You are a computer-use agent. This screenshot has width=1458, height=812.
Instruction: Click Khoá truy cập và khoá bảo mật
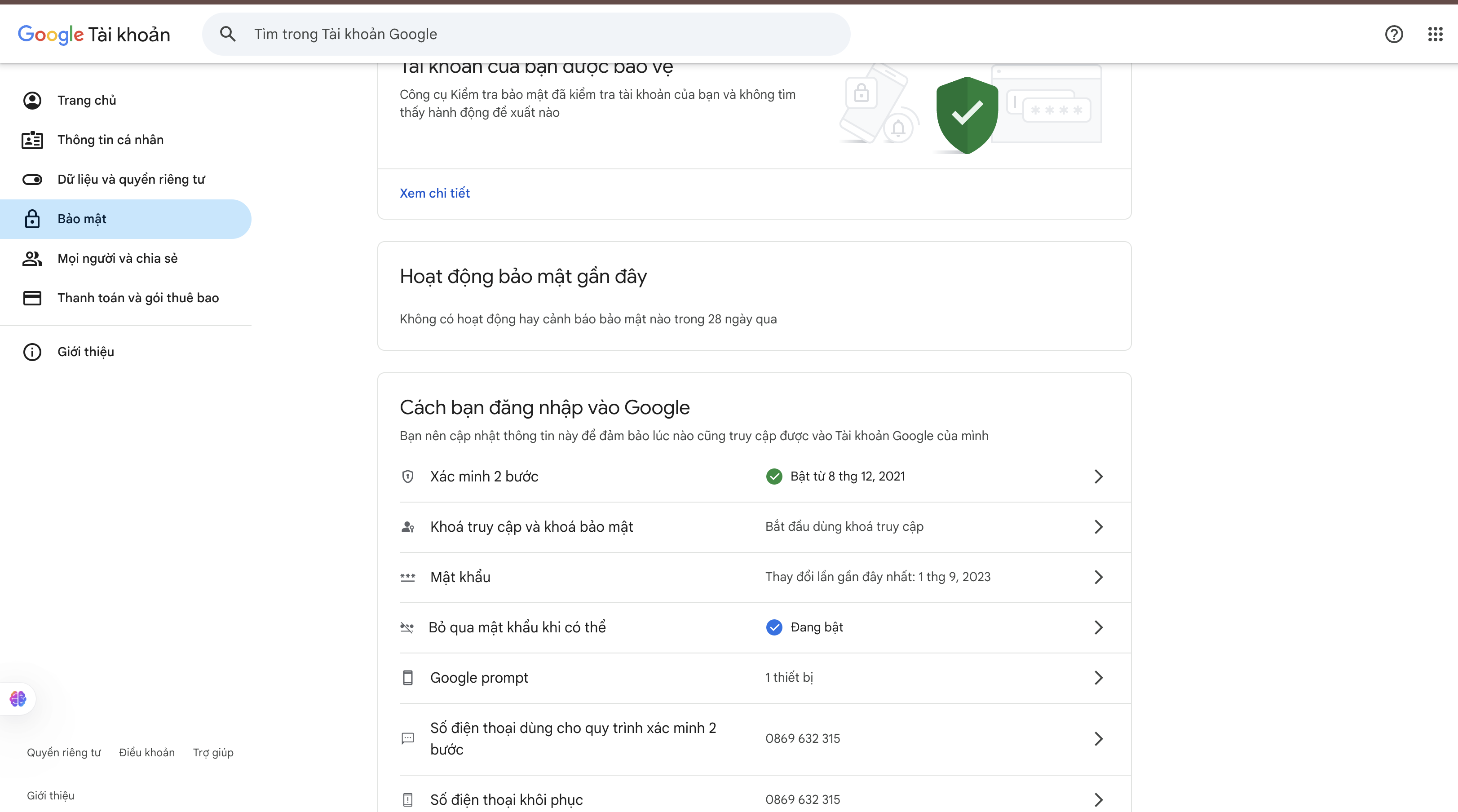click(x=531, y=527)
